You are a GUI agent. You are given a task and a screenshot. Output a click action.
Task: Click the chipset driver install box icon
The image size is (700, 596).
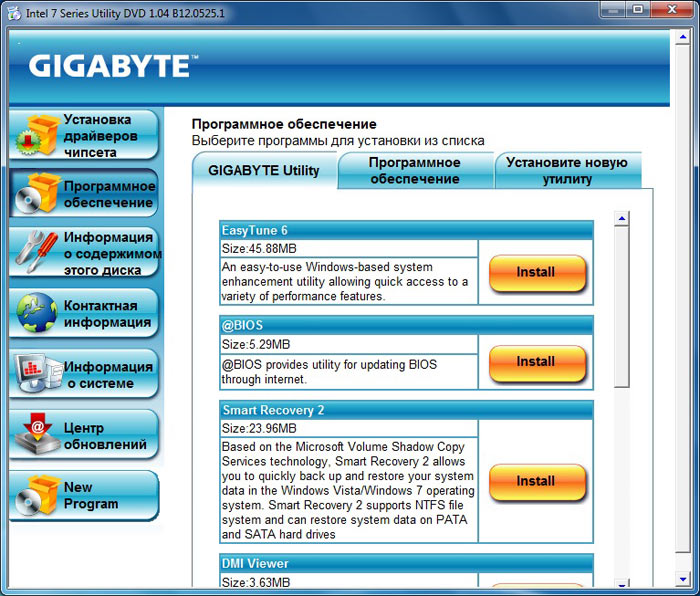click(37, 134)
